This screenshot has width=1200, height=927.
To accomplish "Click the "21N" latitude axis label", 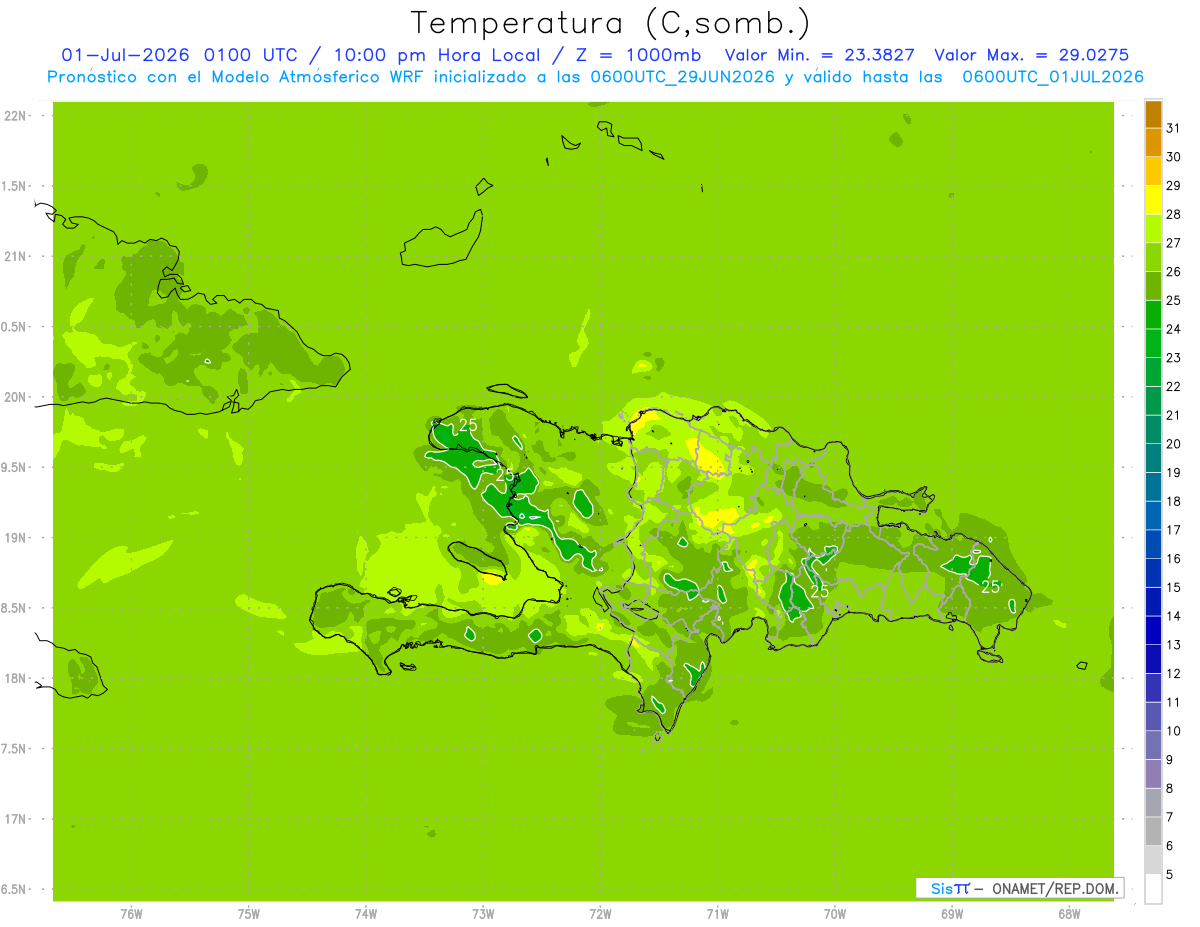I will click(x=16, y=256).
